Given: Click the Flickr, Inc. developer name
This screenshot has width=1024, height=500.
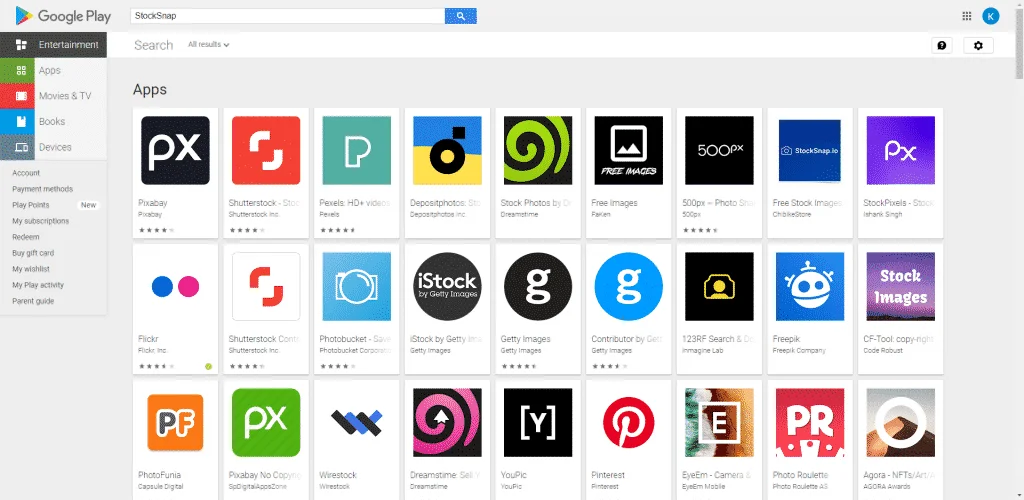Looking at the screenshot, I should pyautogui.click(x=153, y=351).
